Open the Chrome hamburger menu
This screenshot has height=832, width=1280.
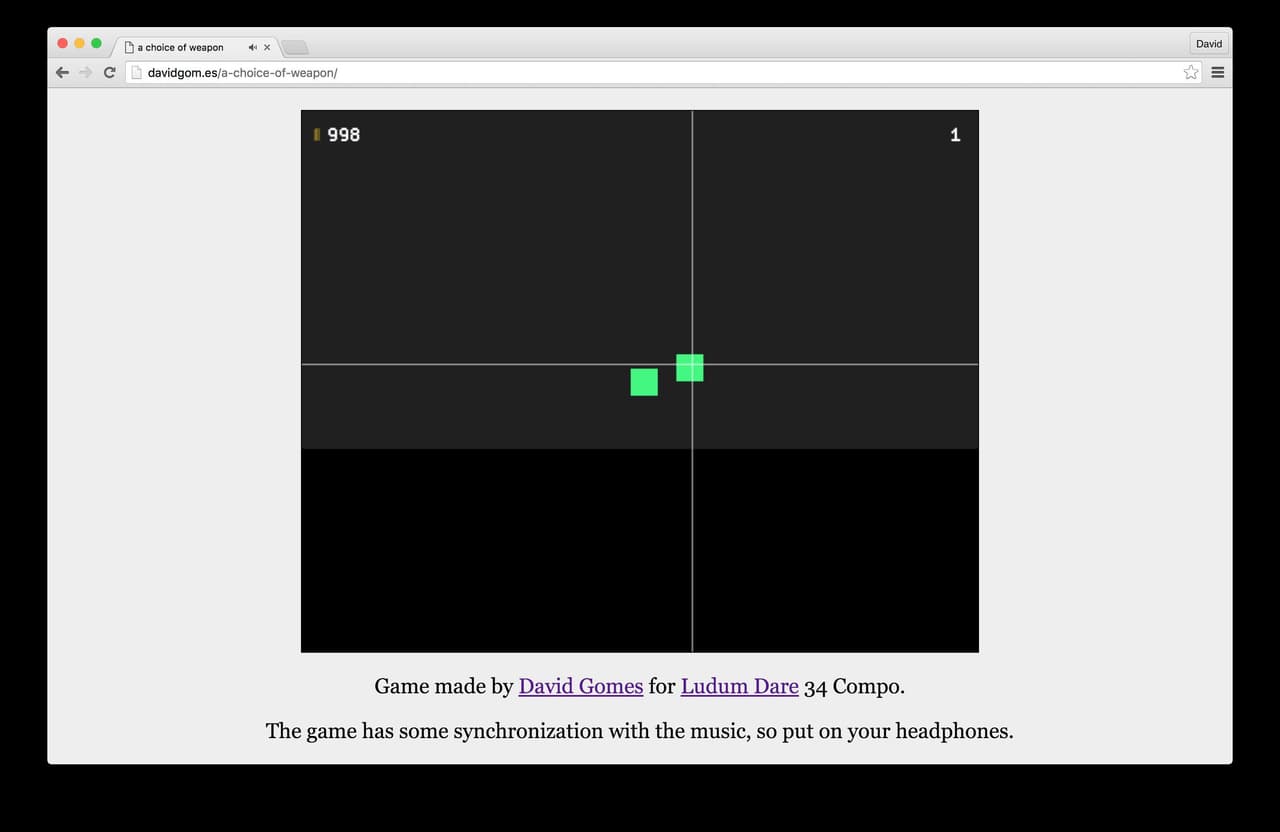(x=1218, y=72)
